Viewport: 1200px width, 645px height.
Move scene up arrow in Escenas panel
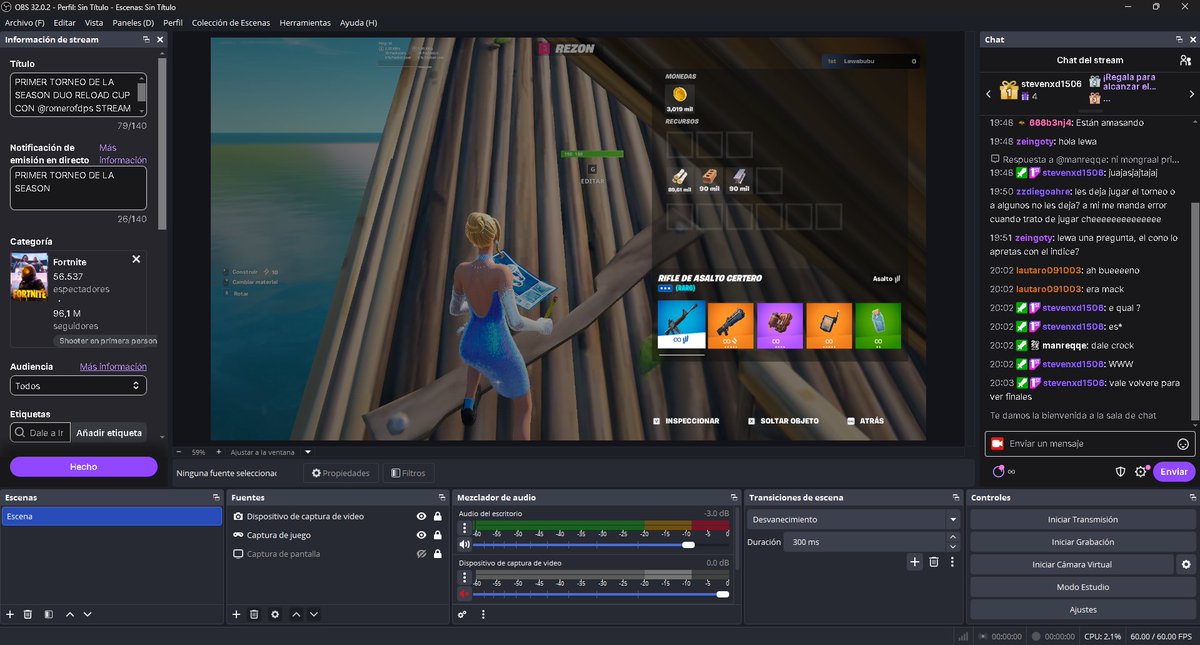(x=70, y=614)
